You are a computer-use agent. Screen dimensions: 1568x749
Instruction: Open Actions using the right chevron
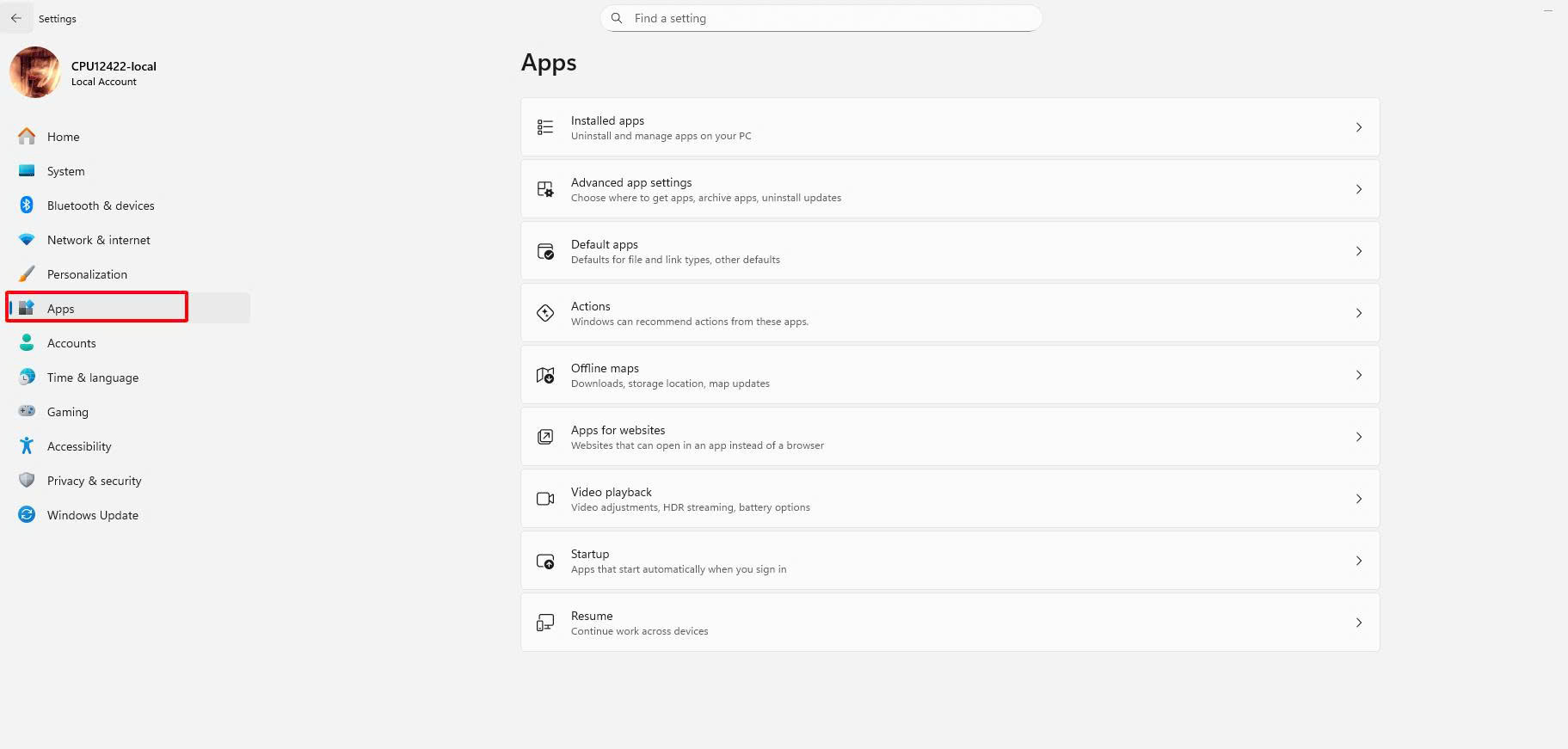click(x=1358, y=313)
